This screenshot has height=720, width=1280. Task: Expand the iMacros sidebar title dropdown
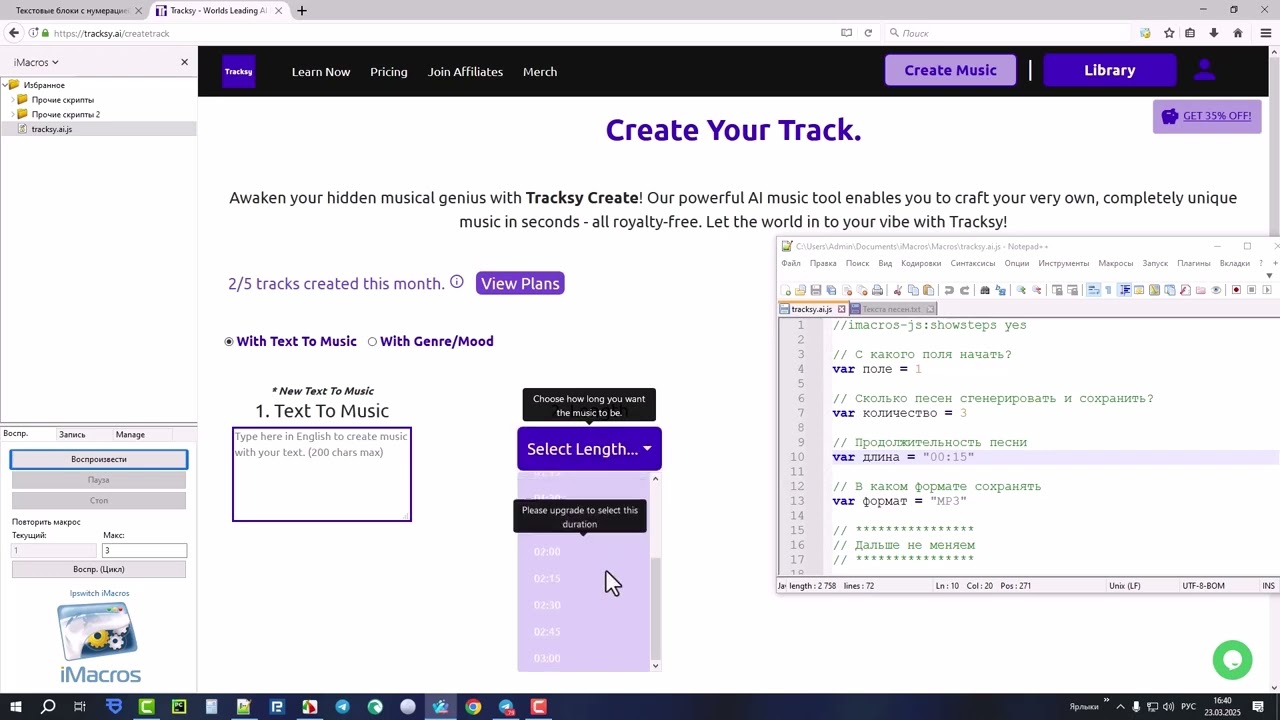pyautogui.click(x=36, y=62)
